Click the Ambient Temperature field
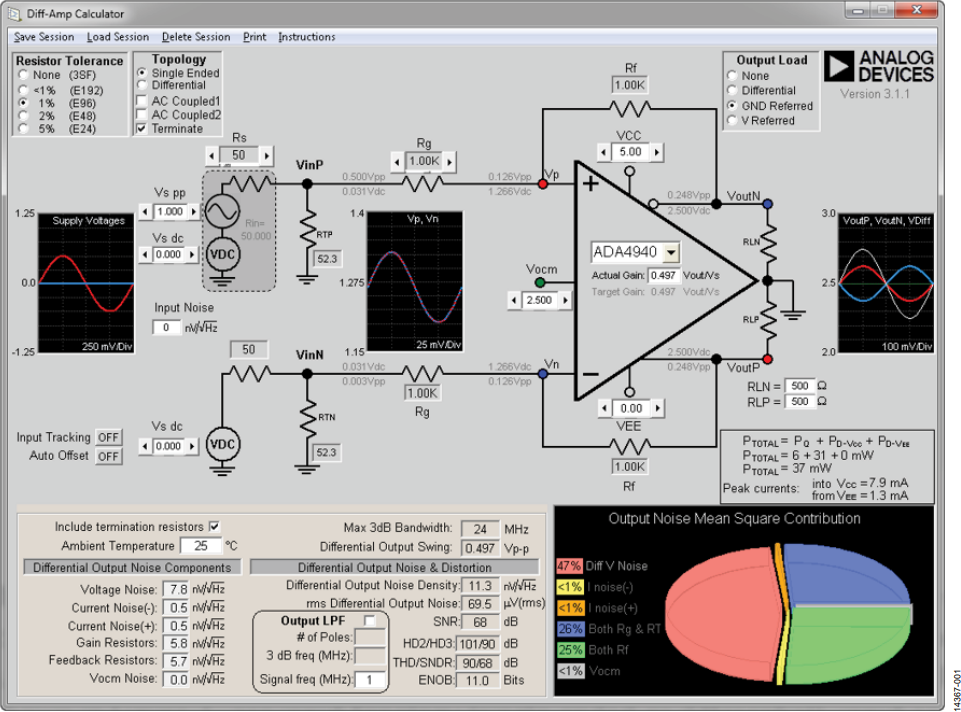Image resolution: width=961 pixels, height=712 pixels. click(200, 545)
